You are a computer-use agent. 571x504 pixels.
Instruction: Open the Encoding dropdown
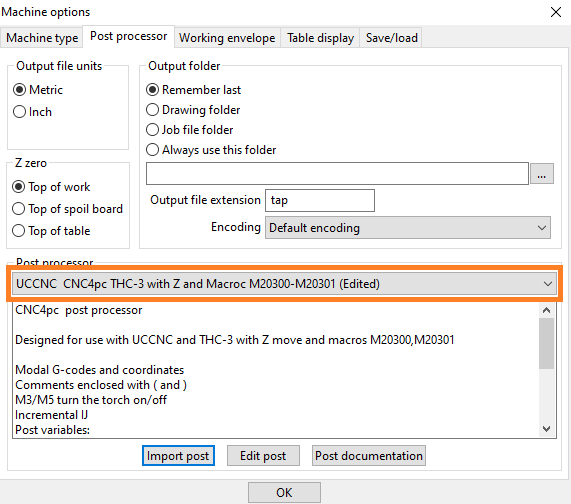[x=407, y=228]
